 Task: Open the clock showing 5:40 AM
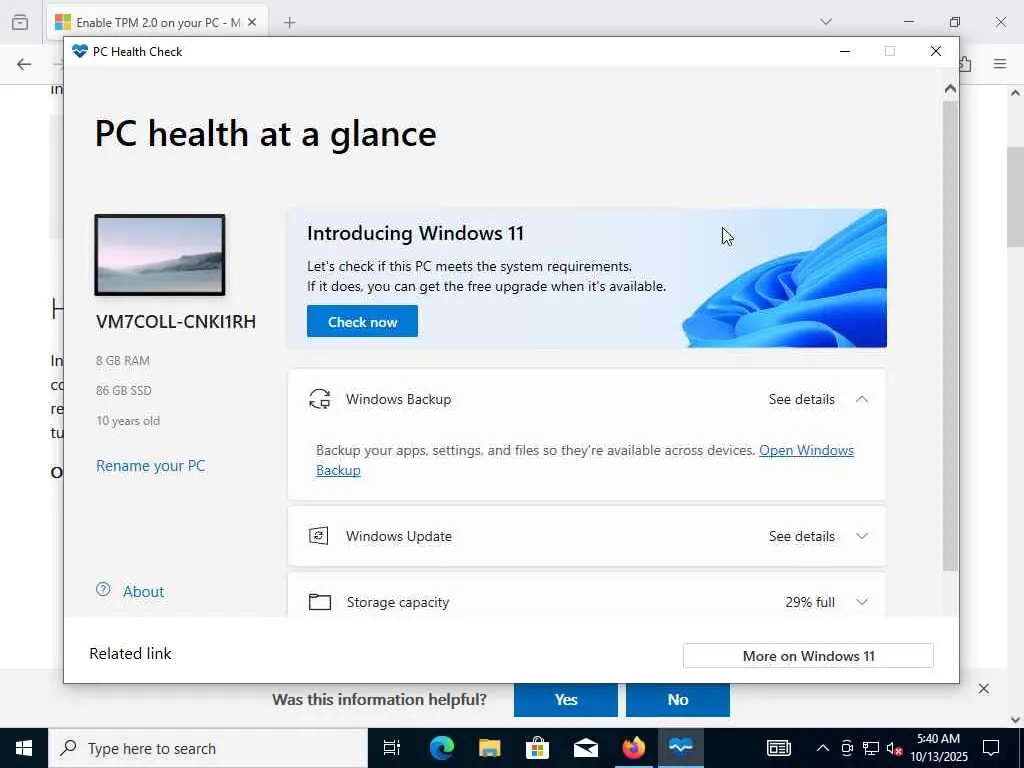(938, 748)
